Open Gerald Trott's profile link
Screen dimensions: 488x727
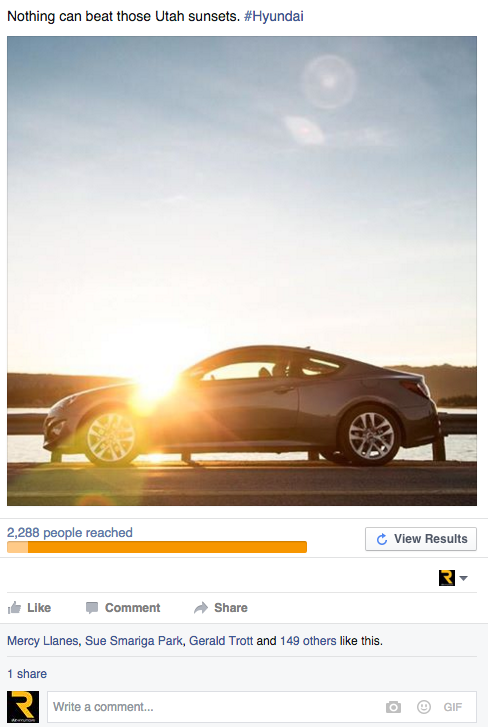click(x=221, y=641)
